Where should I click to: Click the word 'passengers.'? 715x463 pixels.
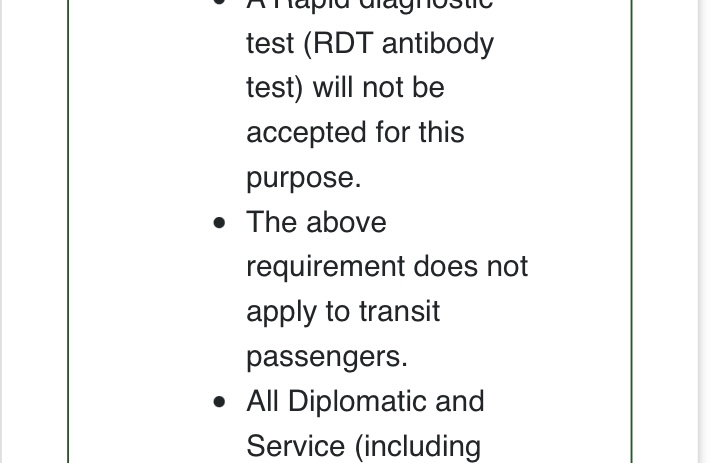(x=327, y=357)
